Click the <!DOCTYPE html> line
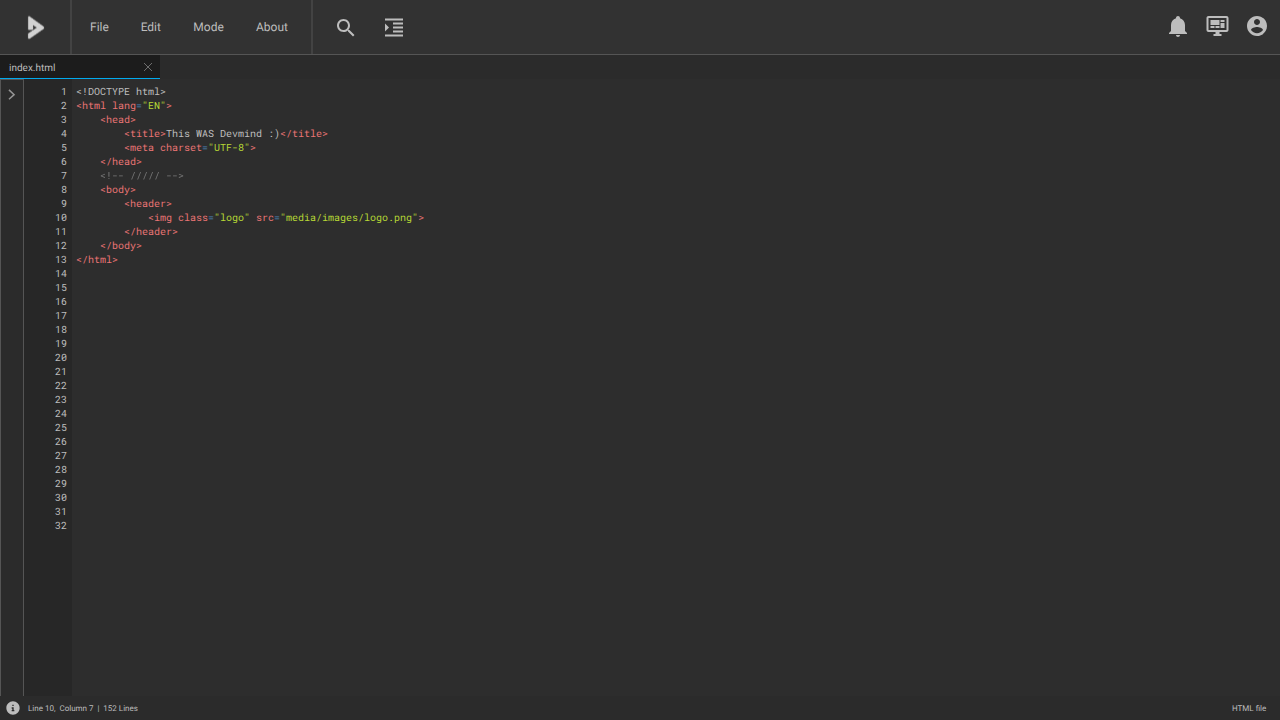 pyautogui.click(x=121, y=92)
